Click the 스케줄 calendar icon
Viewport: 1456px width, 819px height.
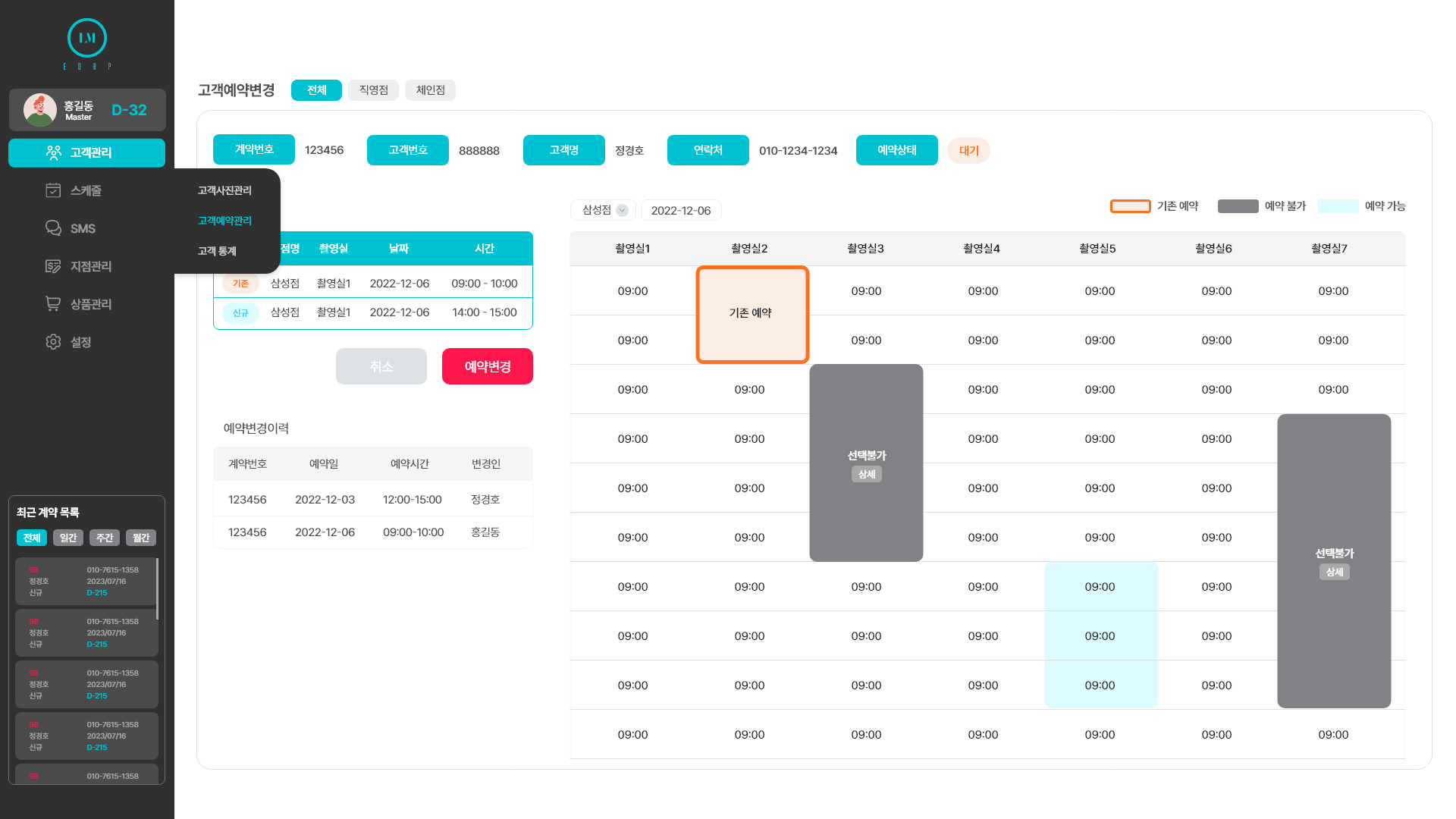click(53, 190)
